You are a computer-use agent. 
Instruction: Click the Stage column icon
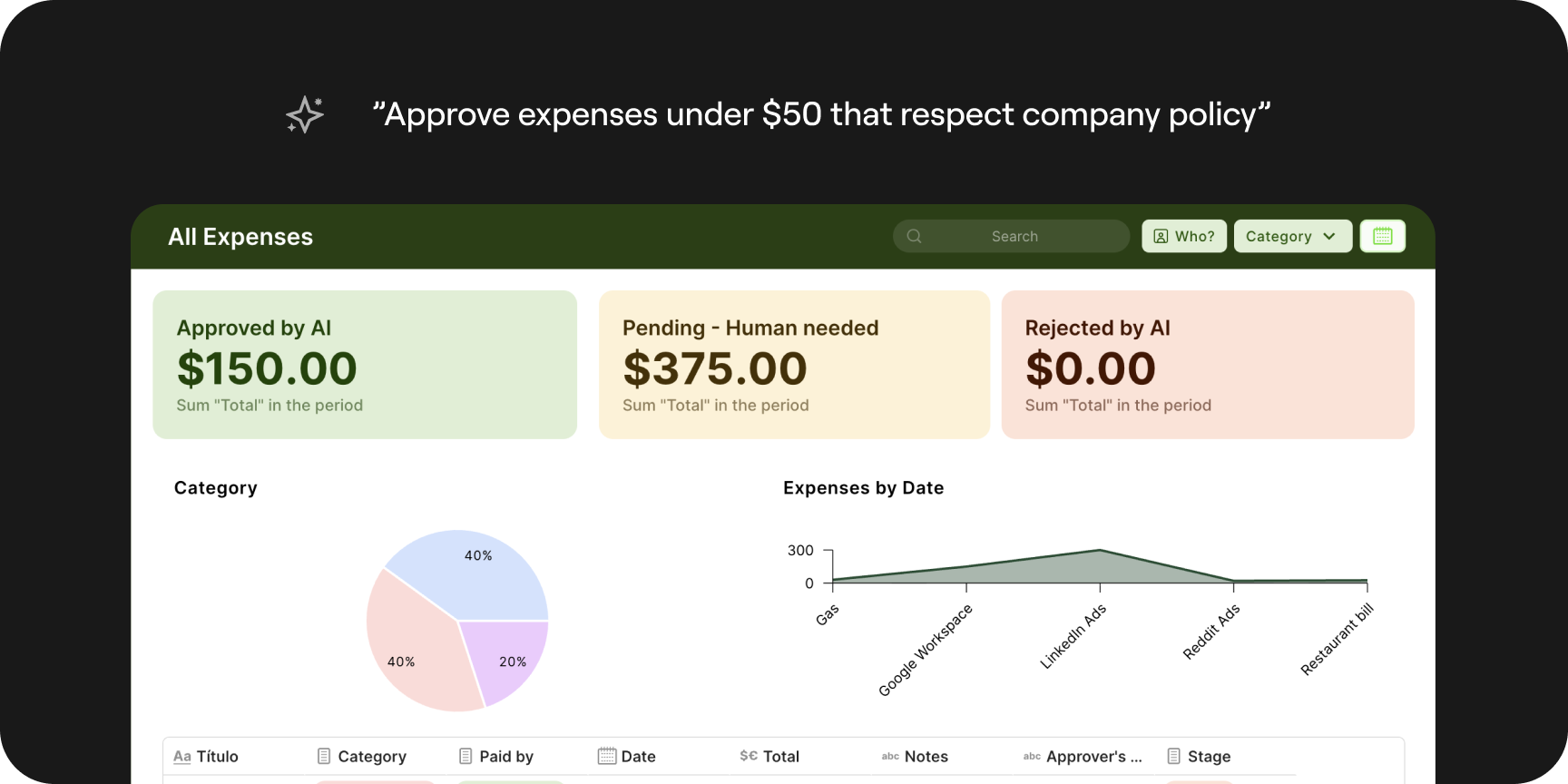1173,756
